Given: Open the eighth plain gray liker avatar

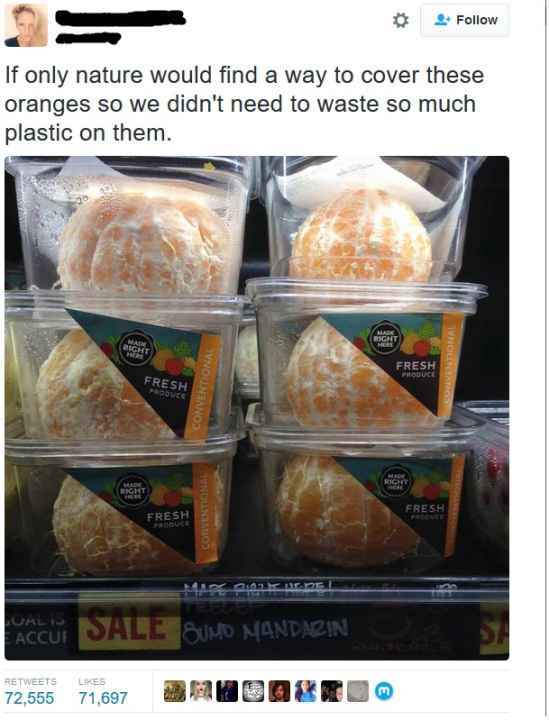Looking at the screenshot, I should click(x=358, y=691).
